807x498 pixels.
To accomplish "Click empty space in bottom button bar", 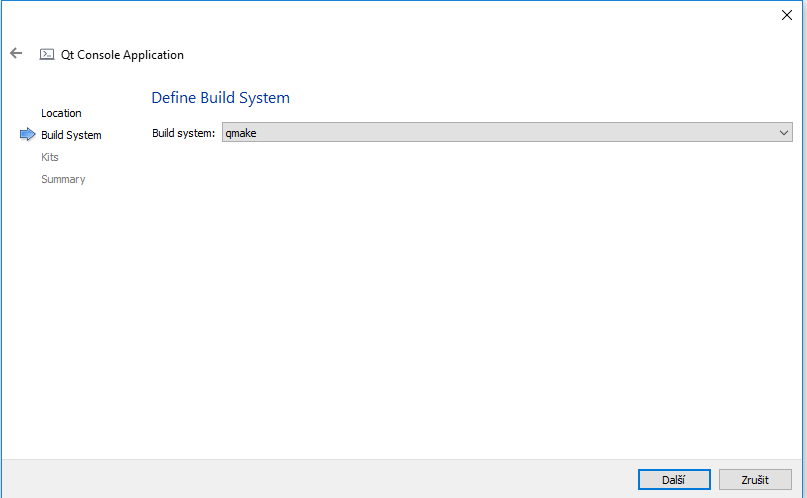I will coord(300,479).
